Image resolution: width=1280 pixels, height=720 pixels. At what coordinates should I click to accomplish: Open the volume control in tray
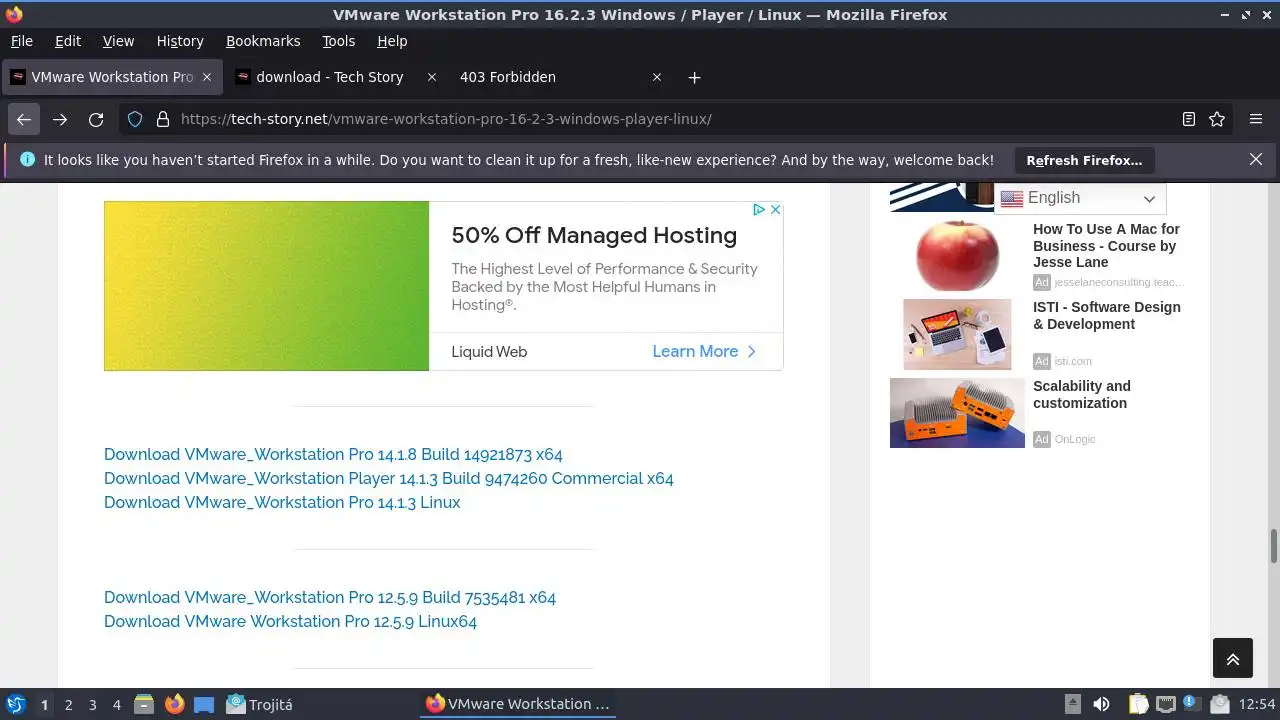(1101, 704)
